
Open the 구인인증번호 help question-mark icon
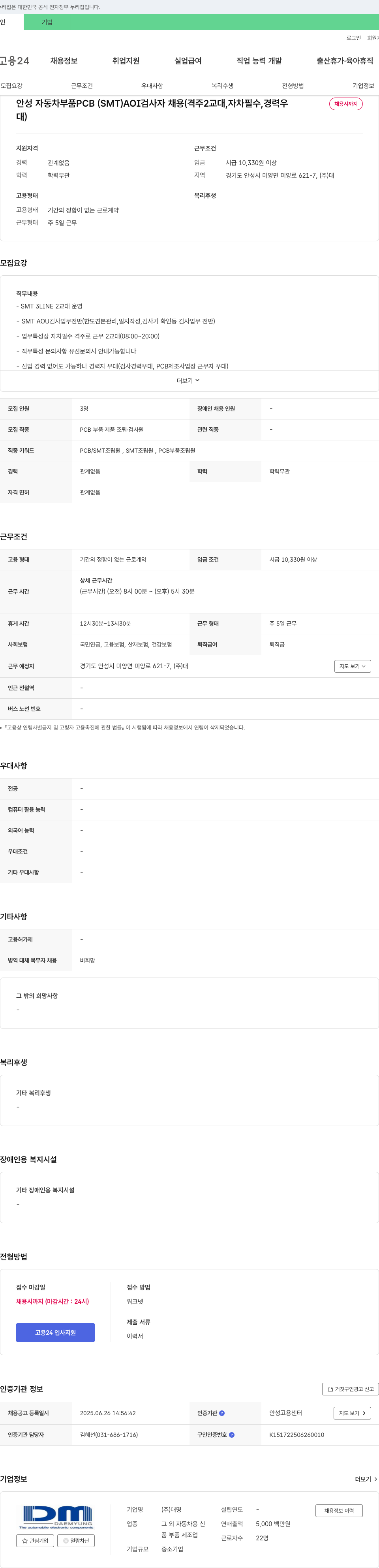[231, 1435]
